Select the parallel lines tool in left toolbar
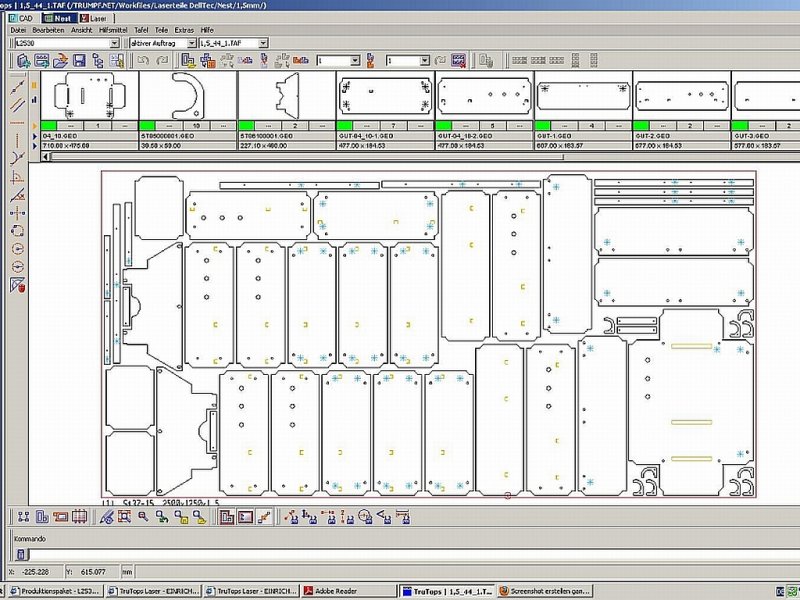The height and width of the screenshot is (600, 800). pyautogui.click(x=16, y=105)
